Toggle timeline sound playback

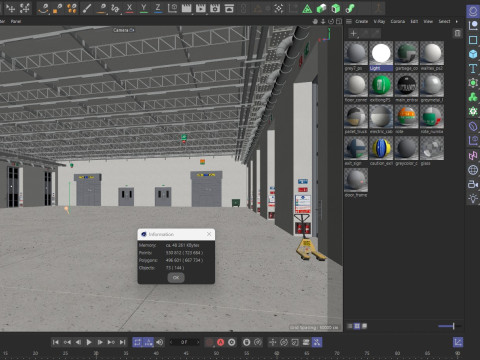pos(160,342)
